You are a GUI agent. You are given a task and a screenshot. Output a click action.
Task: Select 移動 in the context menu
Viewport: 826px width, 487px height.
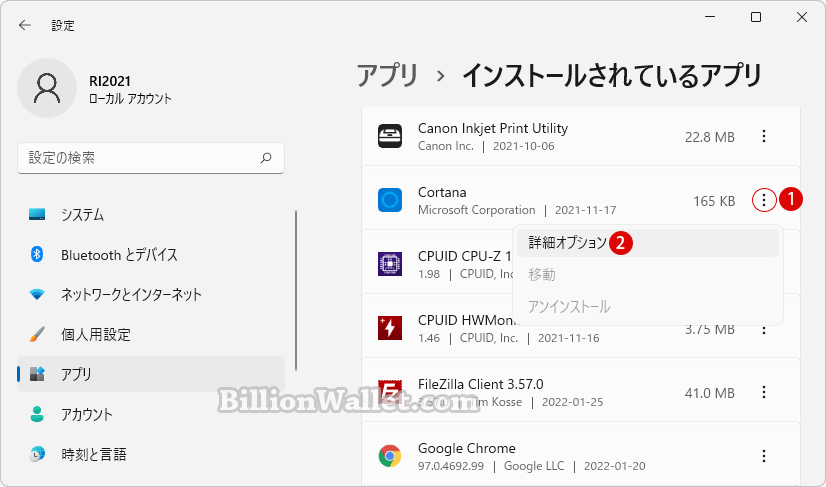[647, 275]
